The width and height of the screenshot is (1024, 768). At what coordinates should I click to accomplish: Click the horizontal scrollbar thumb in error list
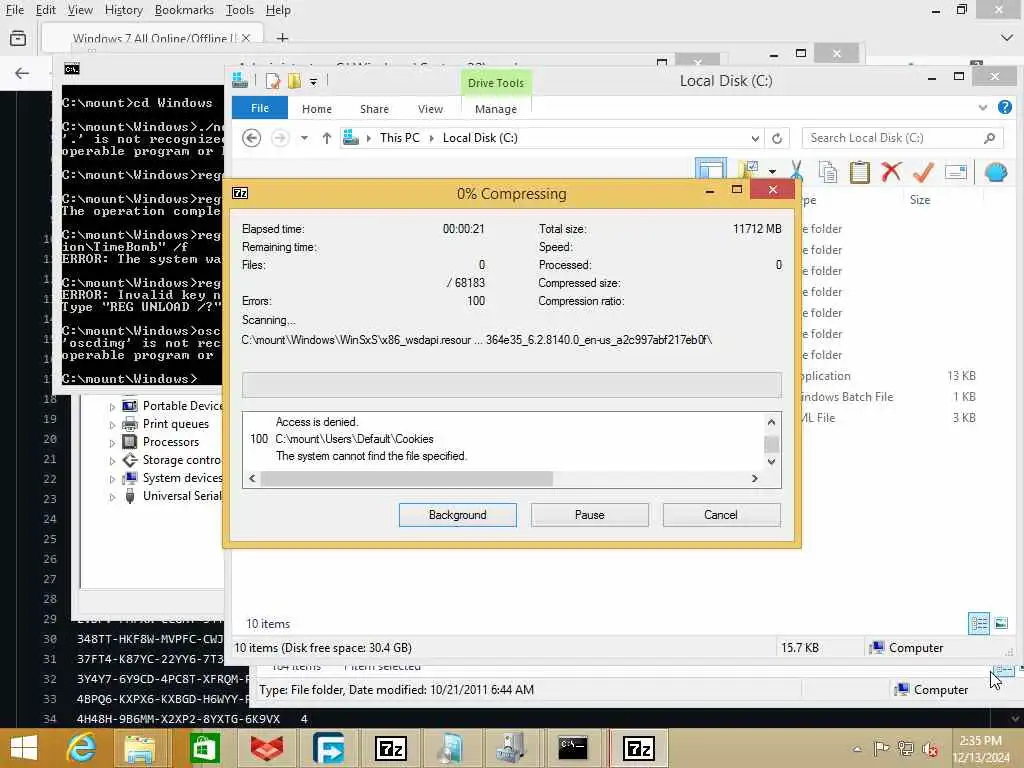coord(407,479)
